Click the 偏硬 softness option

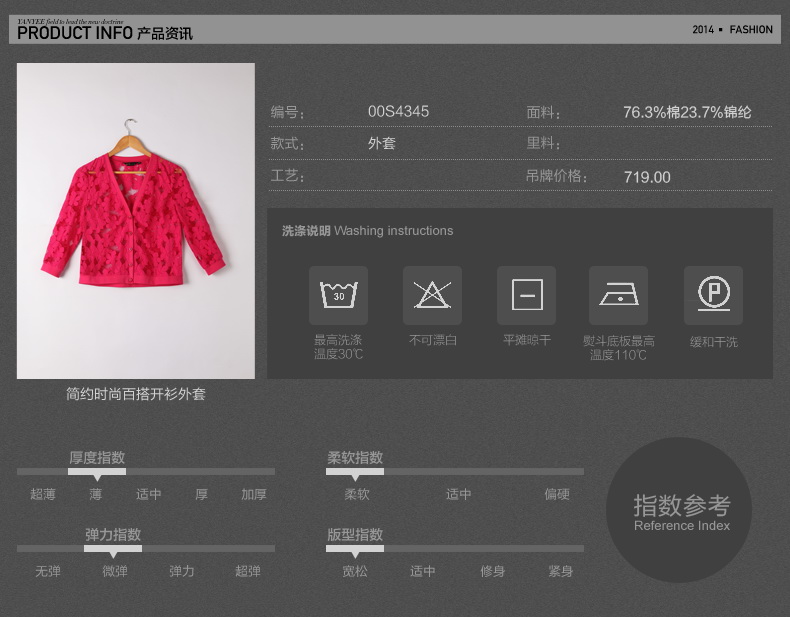(x=557, y=494)
